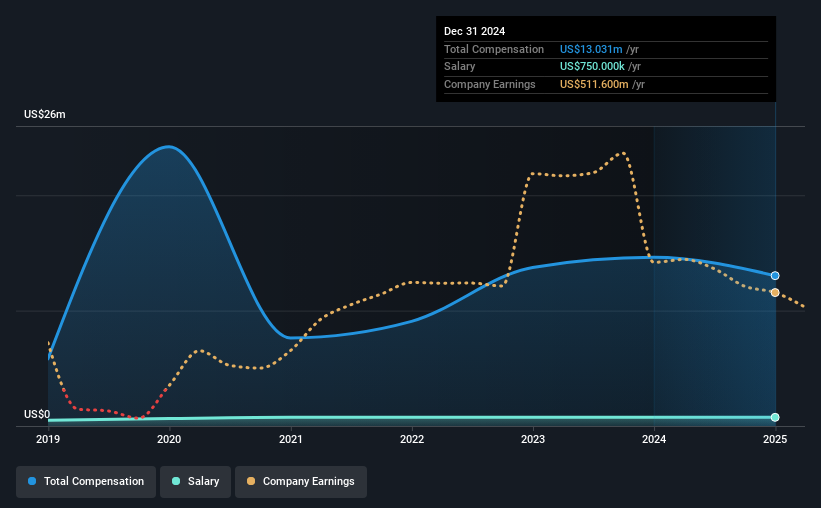The width and height of the screenshot is (821, 508).
Task: Click the US$511.600m company earnings value
Action: (594, 84)
